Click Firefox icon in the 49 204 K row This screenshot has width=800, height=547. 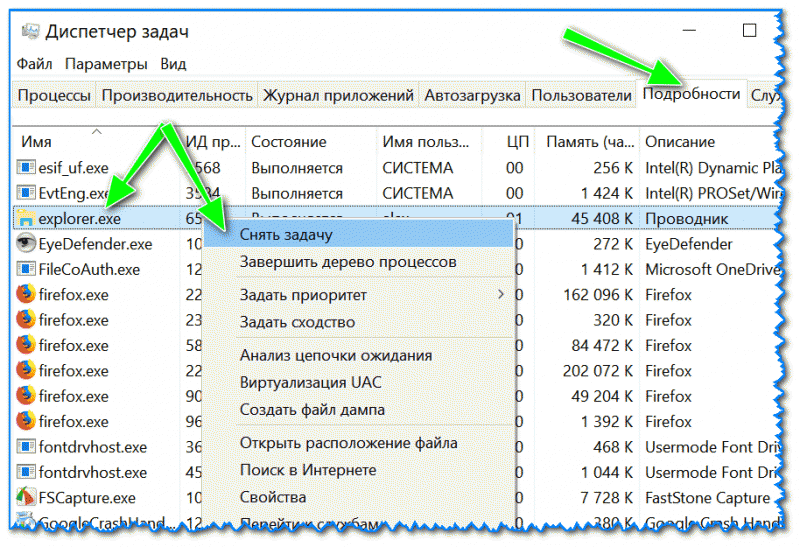(26, 395)
